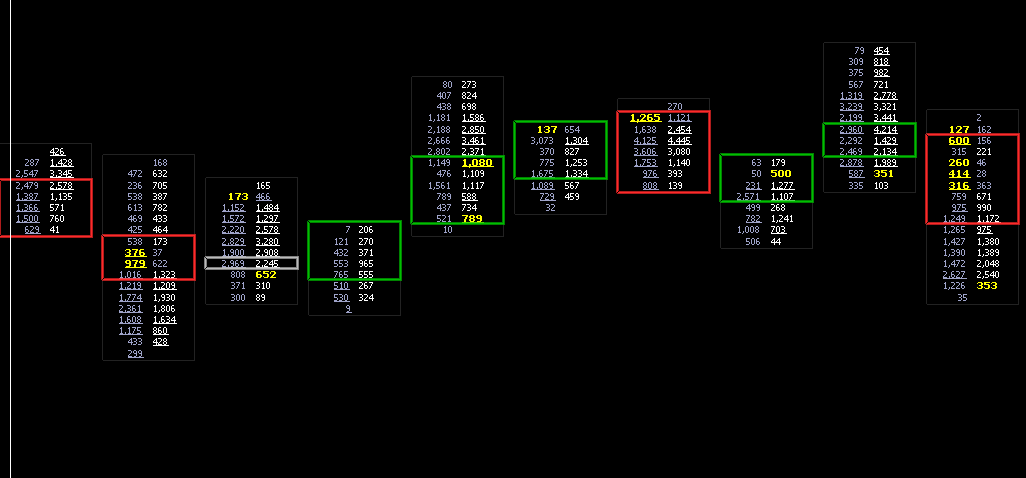Select the 1,675 bid value
The image size is (1026, 478).
click(542, 173)
